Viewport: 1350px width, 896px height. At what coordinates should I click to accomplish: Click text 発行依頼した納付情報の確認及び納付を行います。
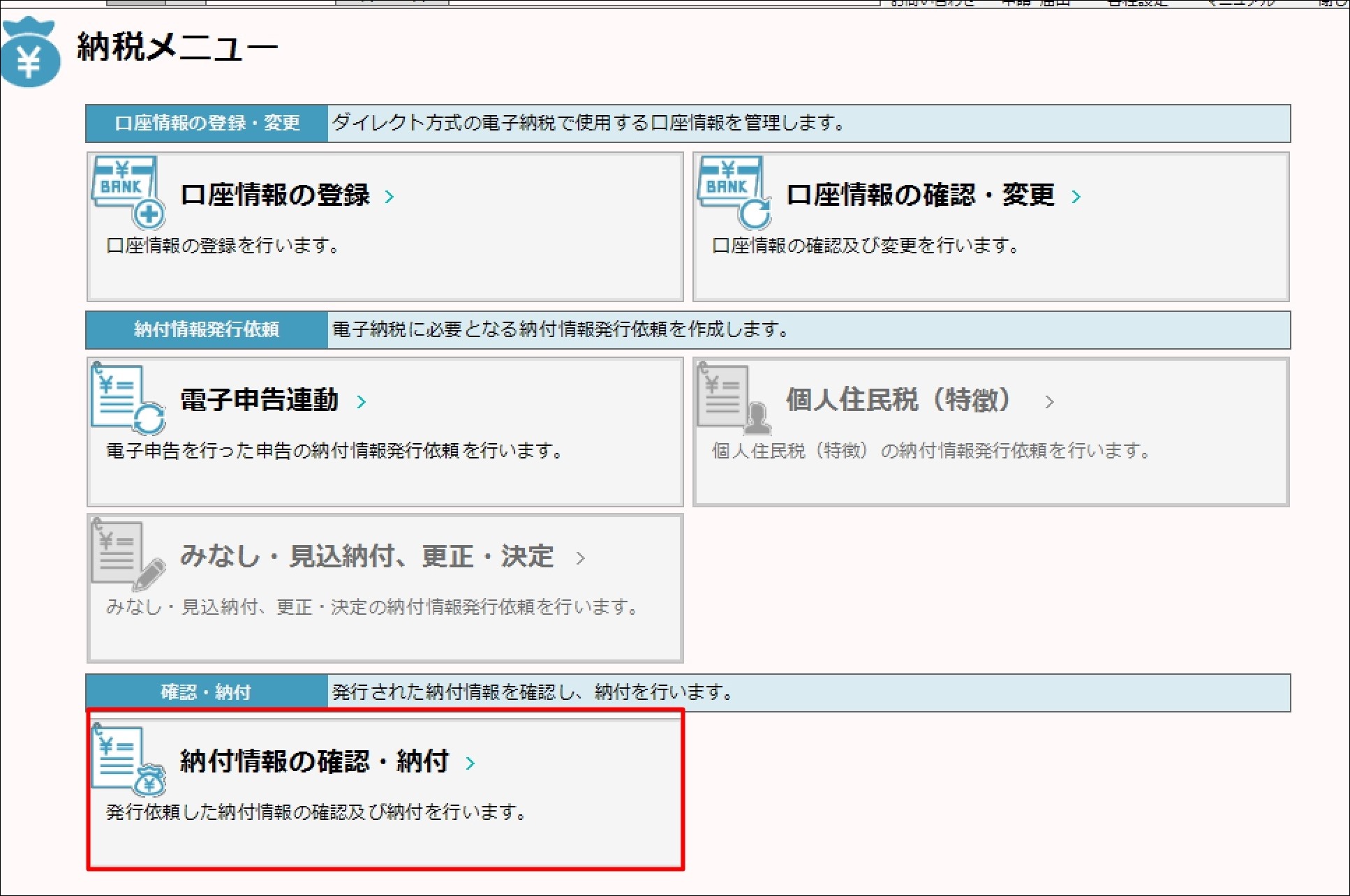coord(316,812)
